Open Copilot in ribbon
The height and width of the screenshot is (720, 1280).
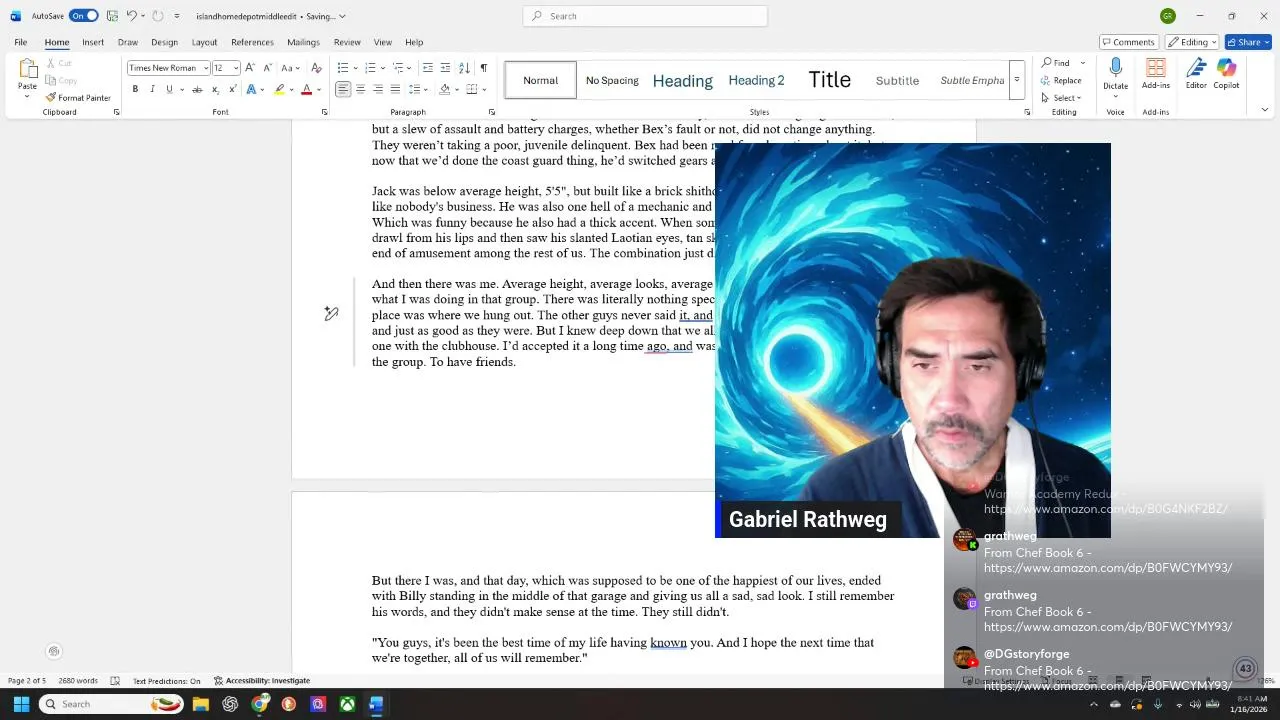tap(1226, 74)
